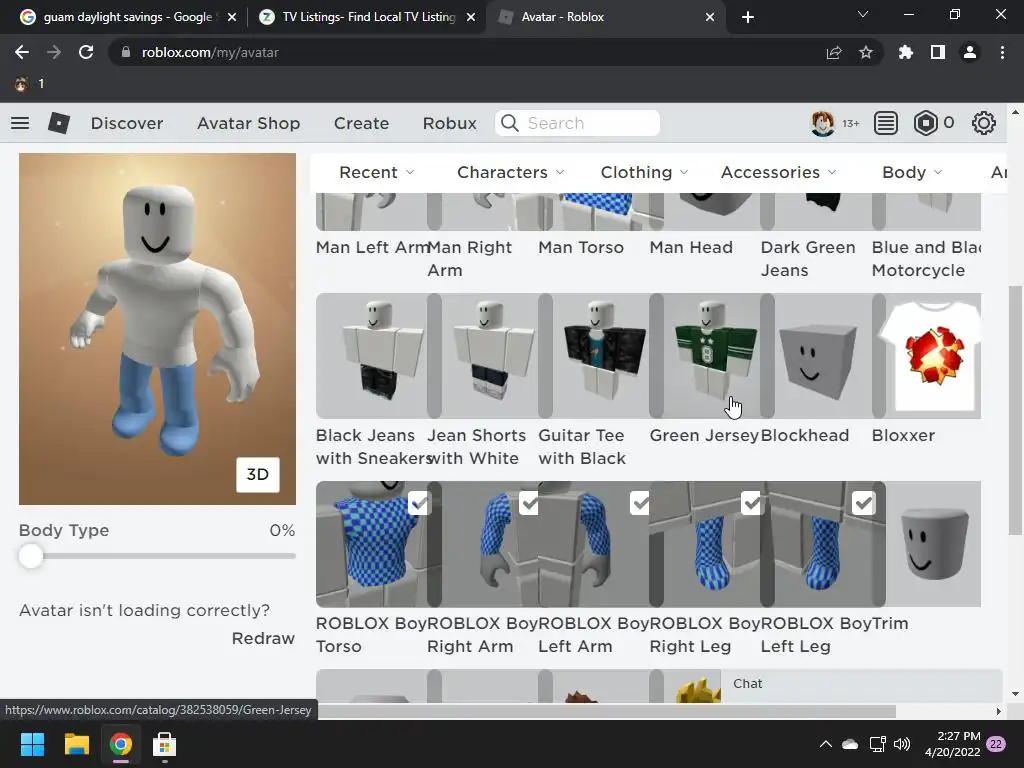Bookmark this page with star icon

click(x=866, y=52)
